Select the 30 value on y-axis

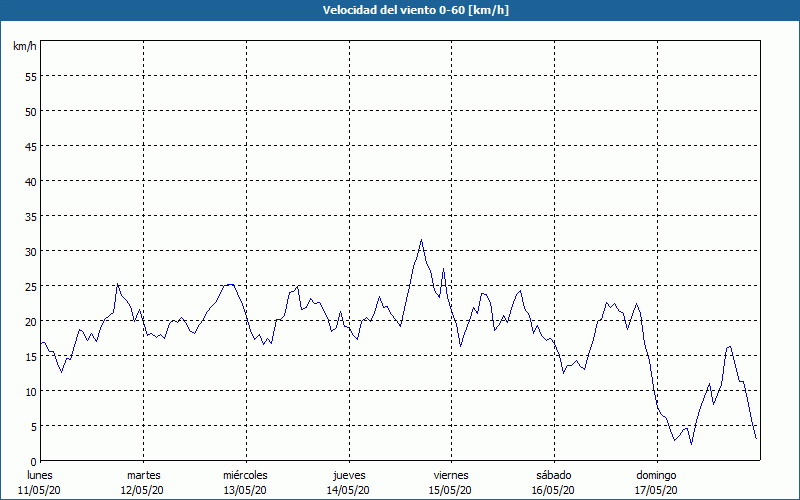[x=31, y=252]
